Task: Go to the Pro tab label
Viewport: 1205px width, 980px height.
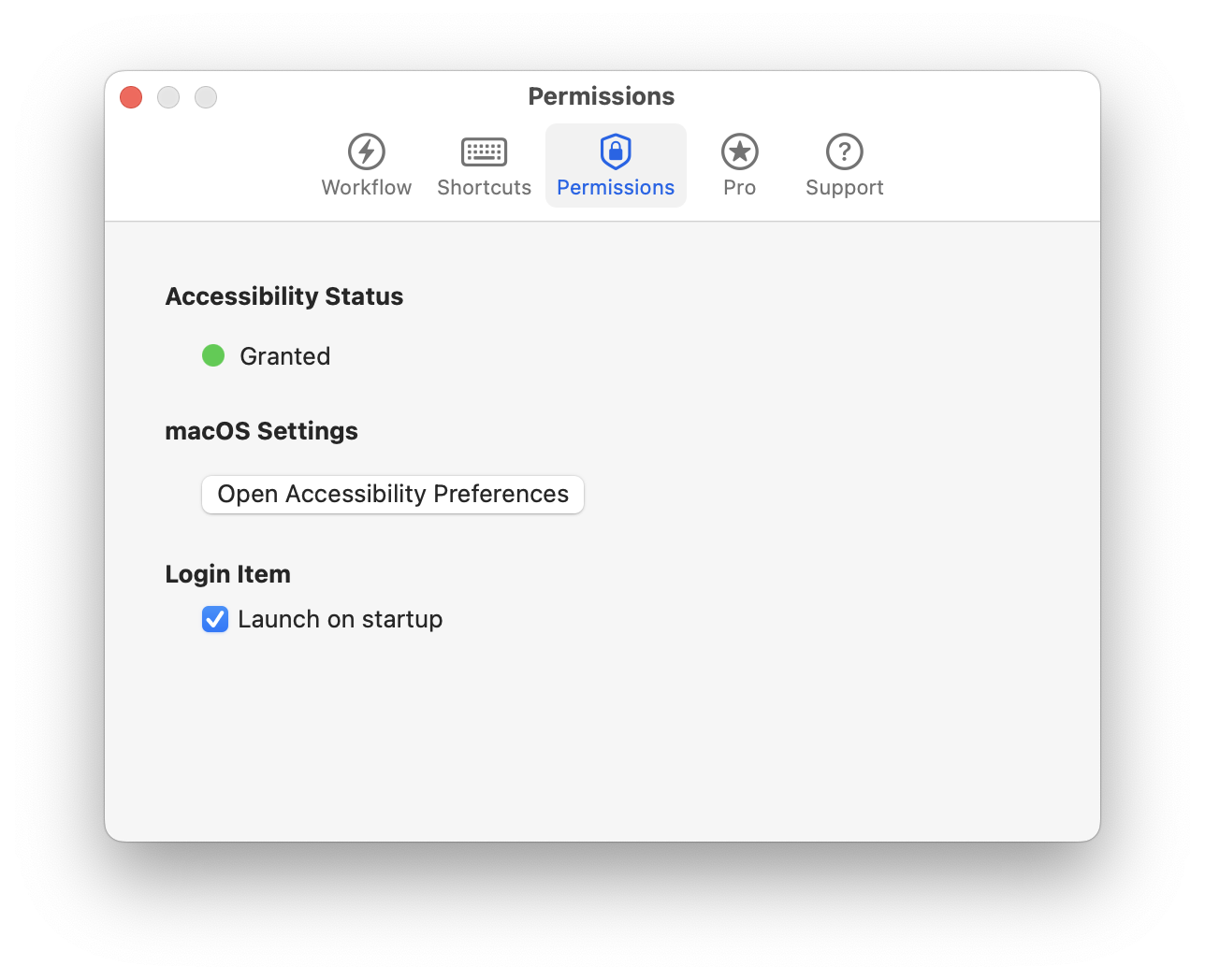Action: pyautogui.click(x=739, y=188)
